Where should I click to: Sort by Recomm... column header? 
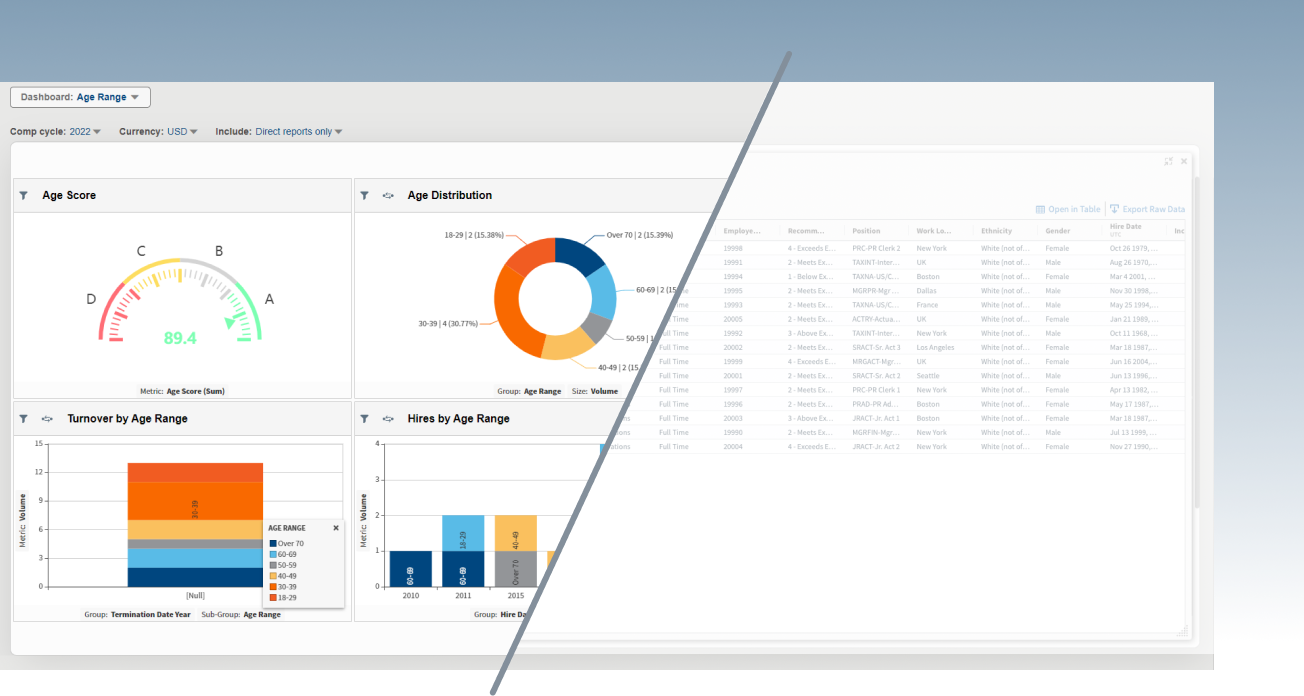[806, 231]
